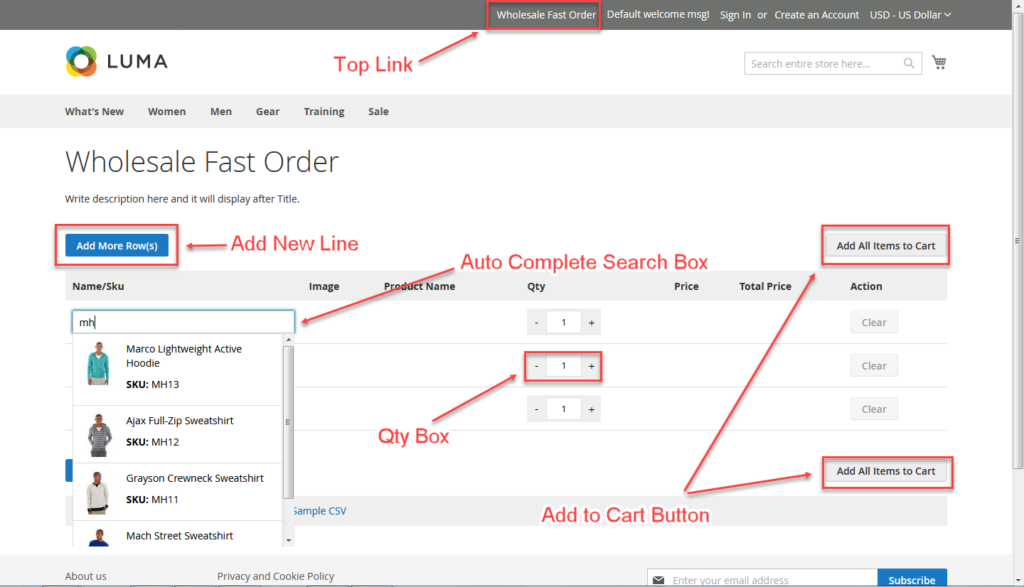Image resolution: width=1024 pixels, height=587 pixels.
Task: Click the Grayson sweatshirt thumbnail image
Action: click(99, 492)
